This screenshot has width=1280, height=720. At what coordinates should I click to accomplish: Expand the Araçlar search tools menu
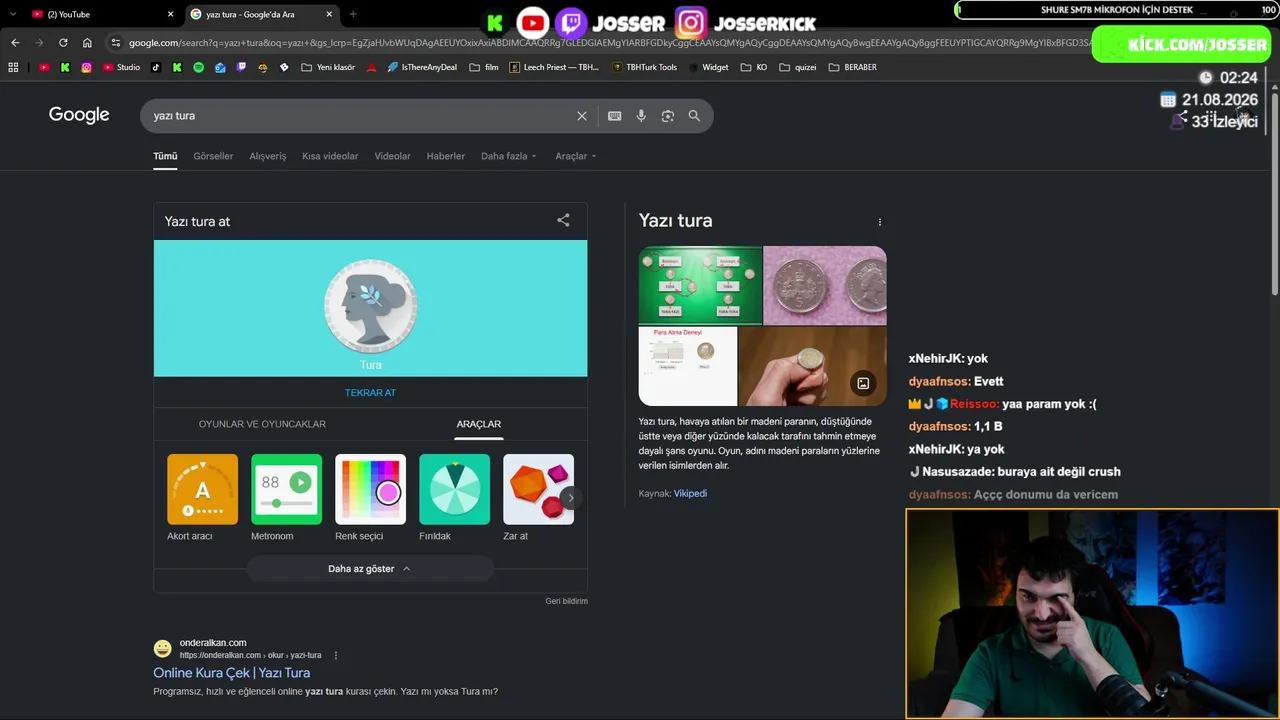pos(576,156)
